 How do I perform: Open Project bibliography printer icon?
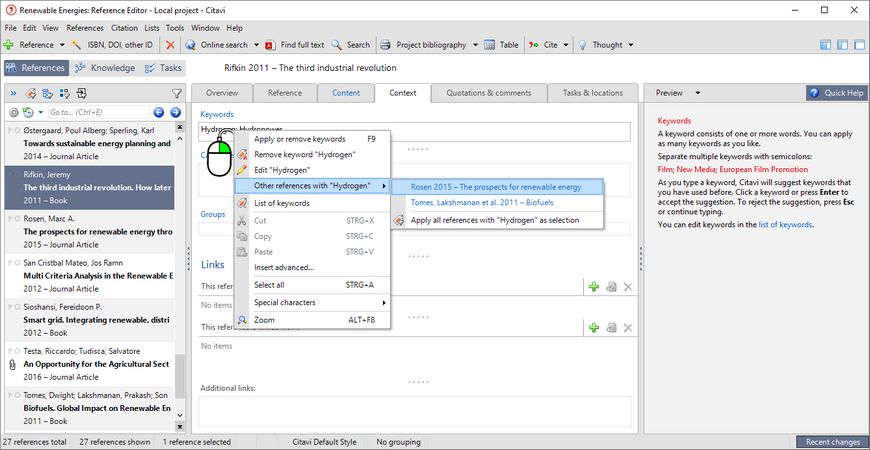386,45
